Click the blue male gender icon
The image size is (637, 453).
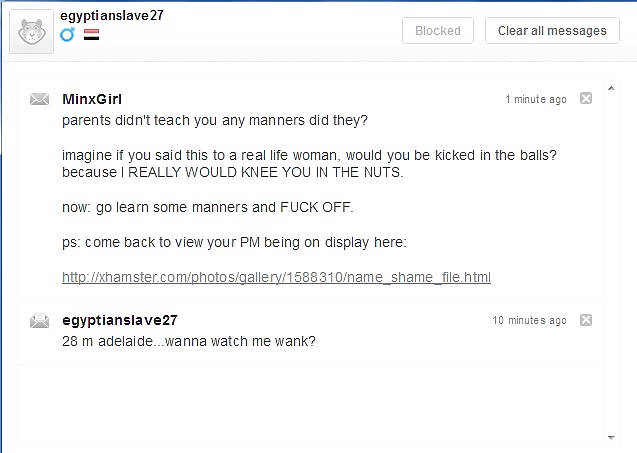[67, 35]
